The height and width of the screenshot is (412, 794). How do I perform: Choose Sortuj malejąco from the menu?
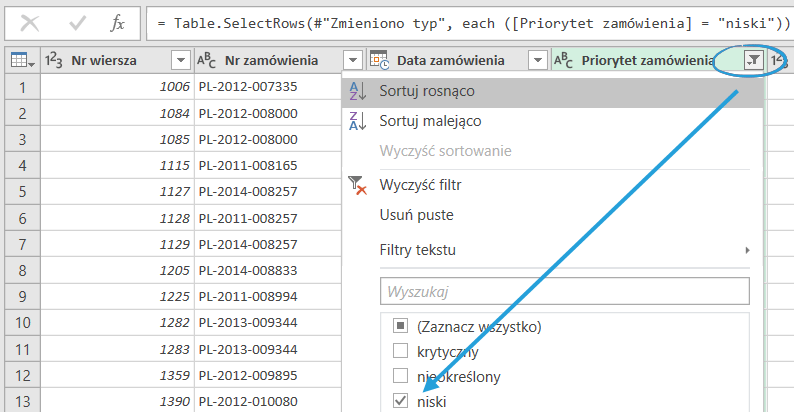tap(430, 121)
